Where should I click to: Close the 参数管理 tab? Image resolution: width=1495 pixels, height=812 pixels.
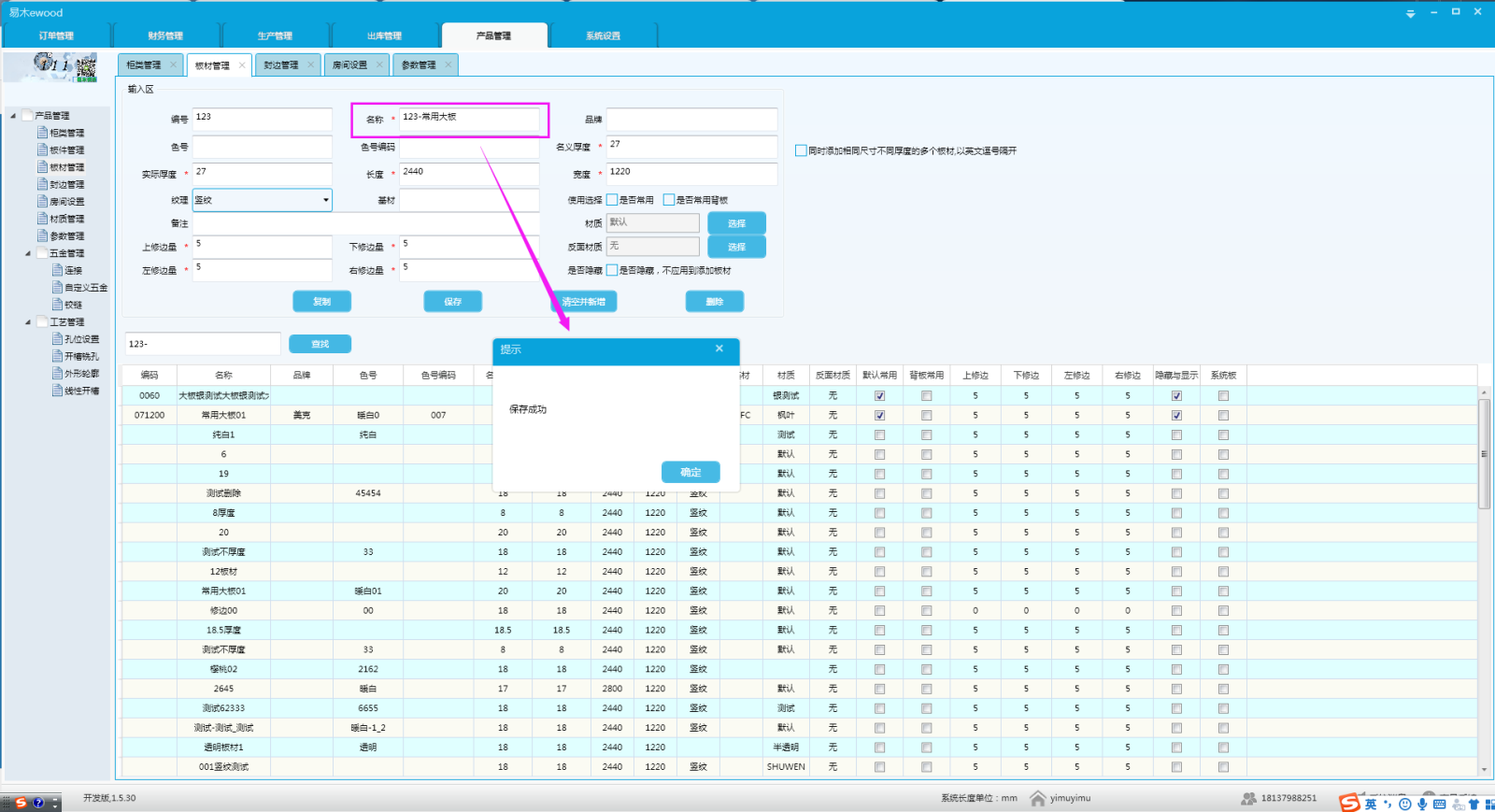(x=448, y=64)
